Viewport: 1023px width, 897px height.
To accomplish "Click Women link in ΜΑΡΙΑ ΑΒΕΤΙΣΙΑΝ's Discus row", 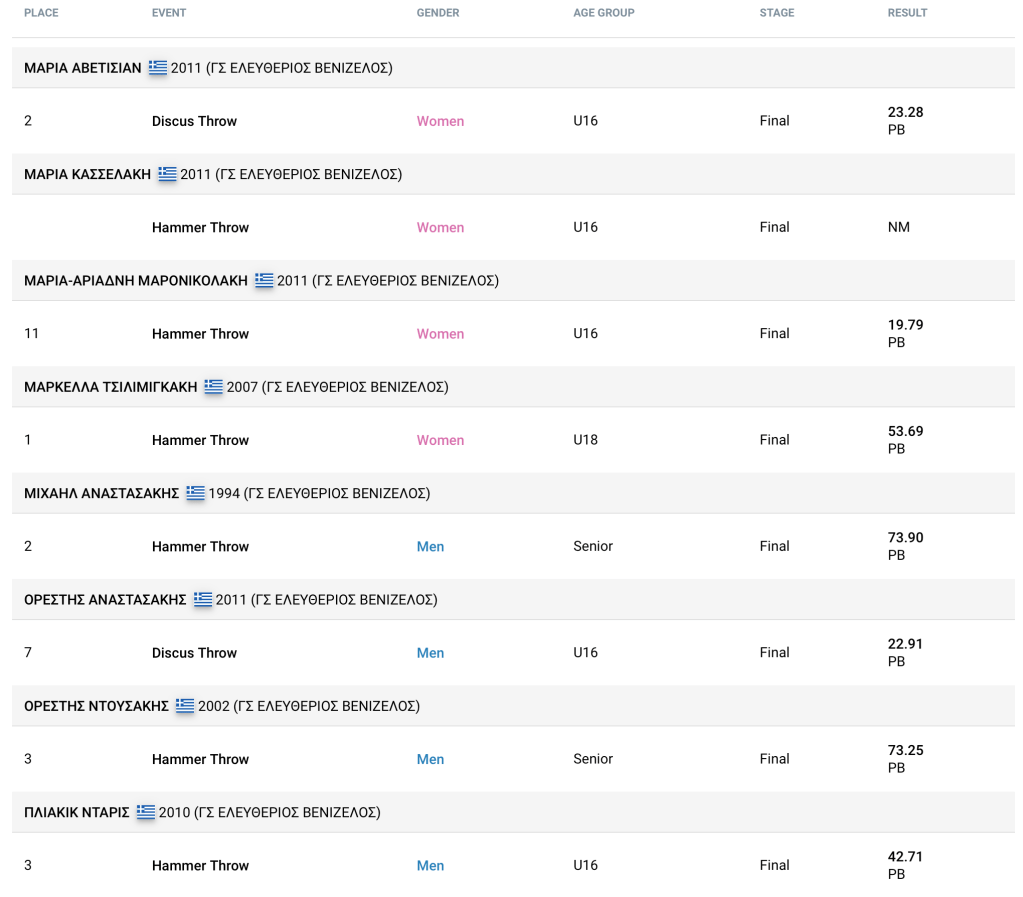I will [440, 121].
